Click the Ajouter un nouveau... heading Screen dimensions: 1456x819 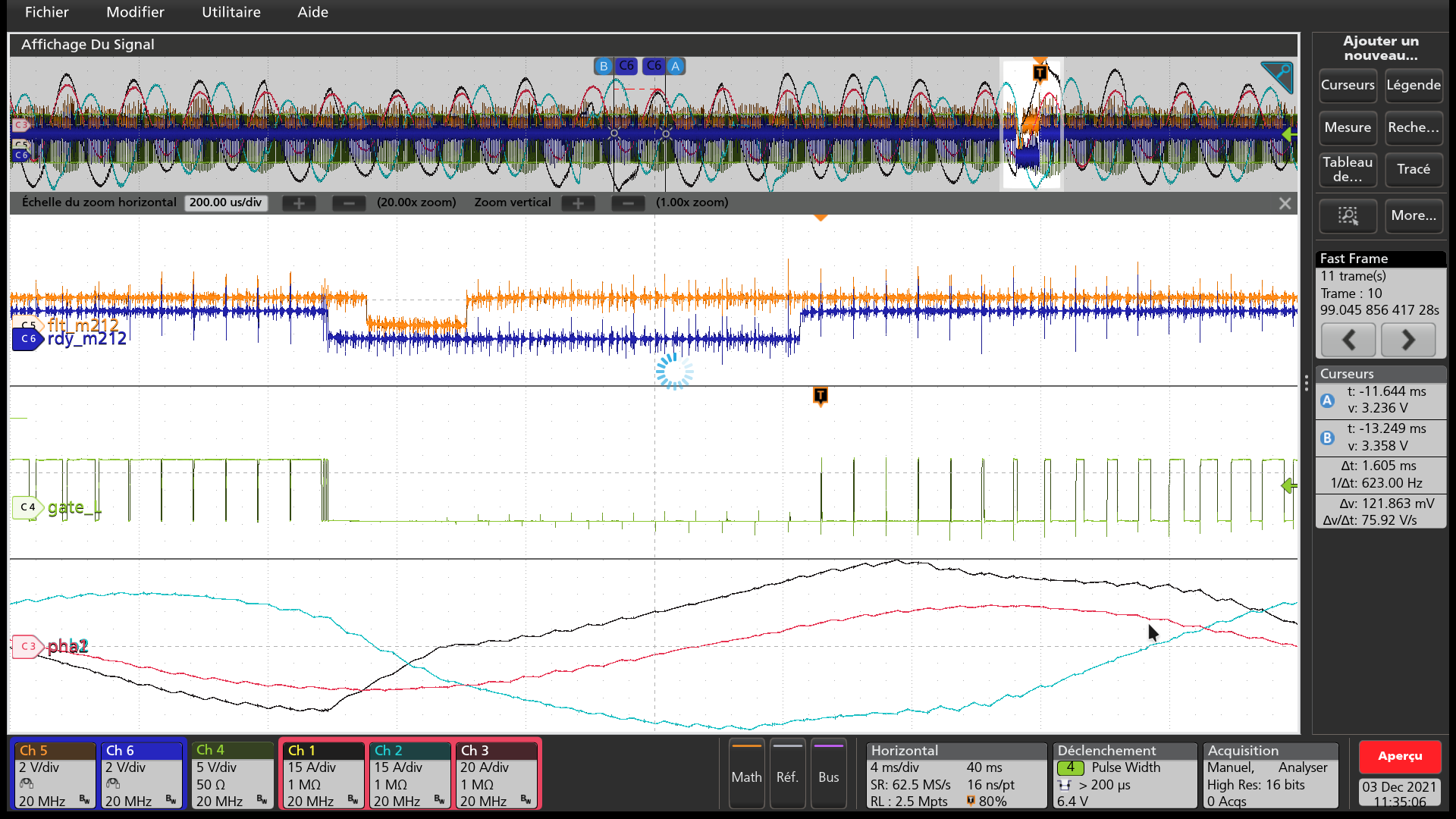coord(1380,48)
